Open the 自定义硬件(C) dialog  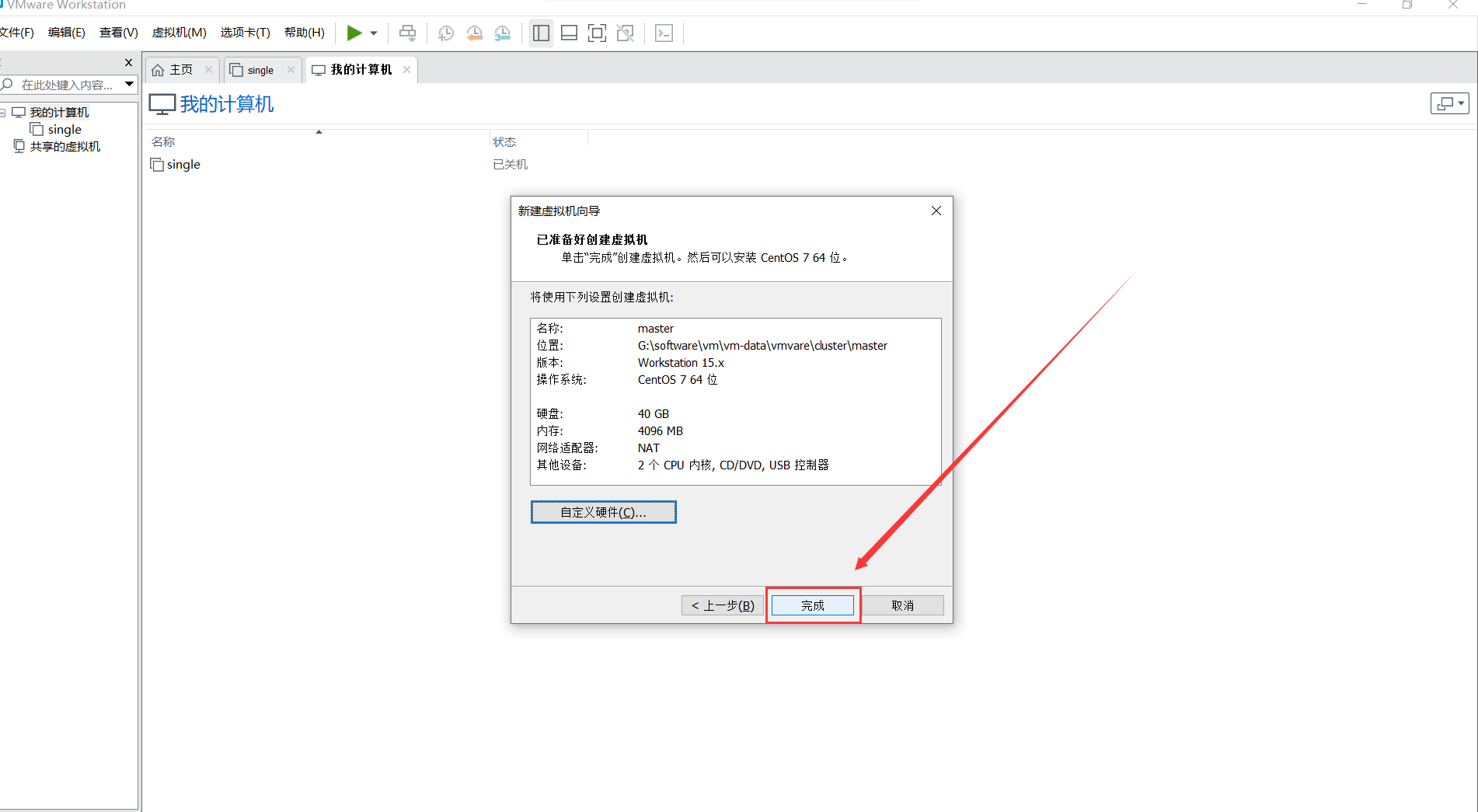603,511
